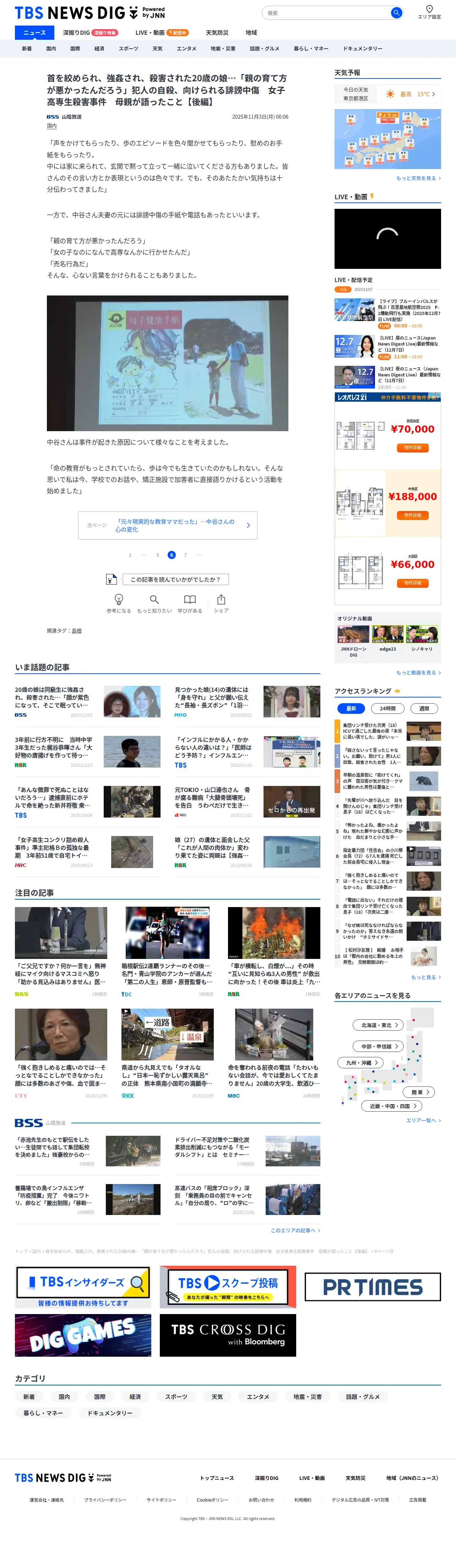The height and width of the screenshot is (1568, 456).
Task: Click 物件詳細 button for ¥188,000 listing
Action: (x=413, y=515)
